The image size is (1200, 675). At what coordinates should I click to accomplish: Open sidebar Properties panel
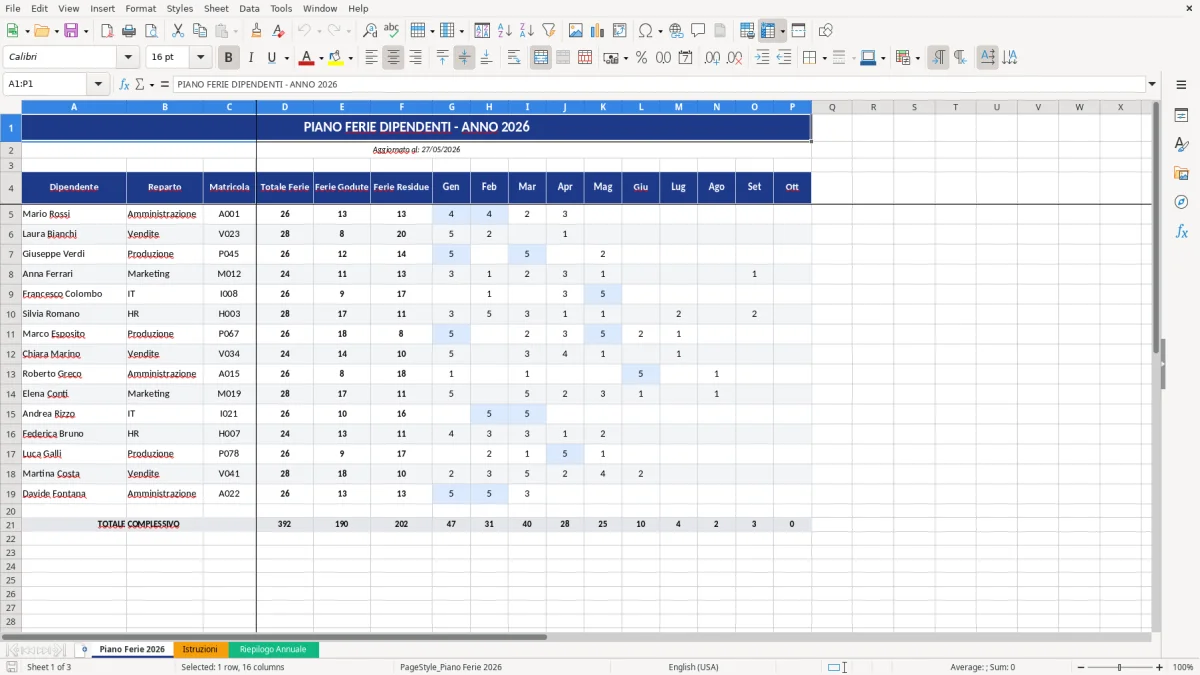pyautogui.click(x=1181, y=116)
